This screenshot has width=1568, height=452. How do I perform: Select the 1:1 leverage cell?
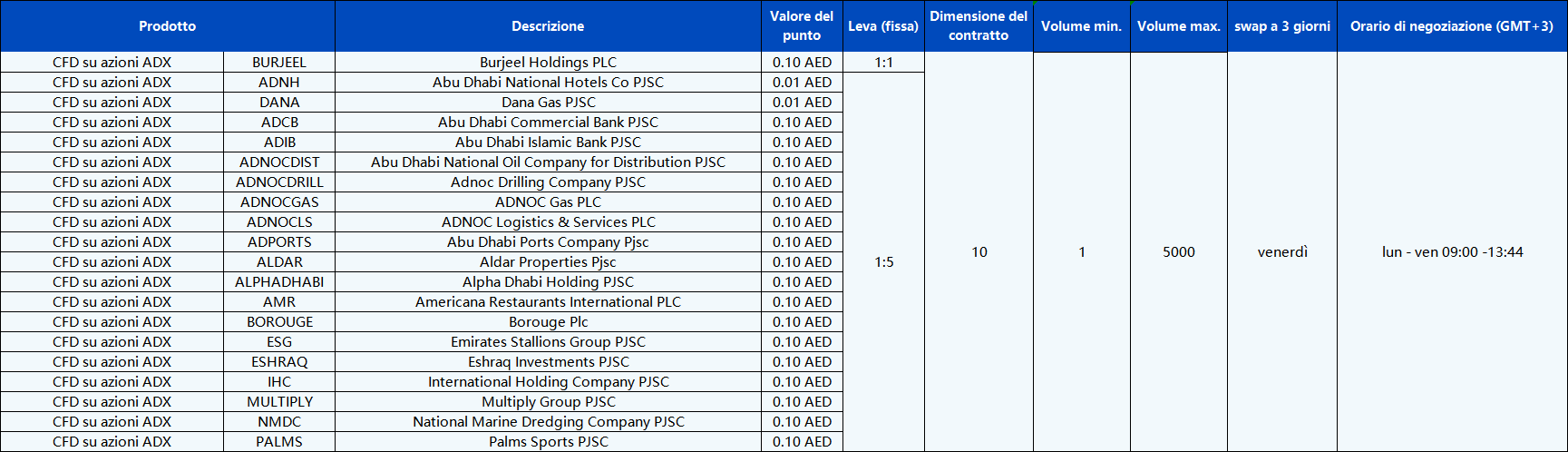click(x=884, y=63)
